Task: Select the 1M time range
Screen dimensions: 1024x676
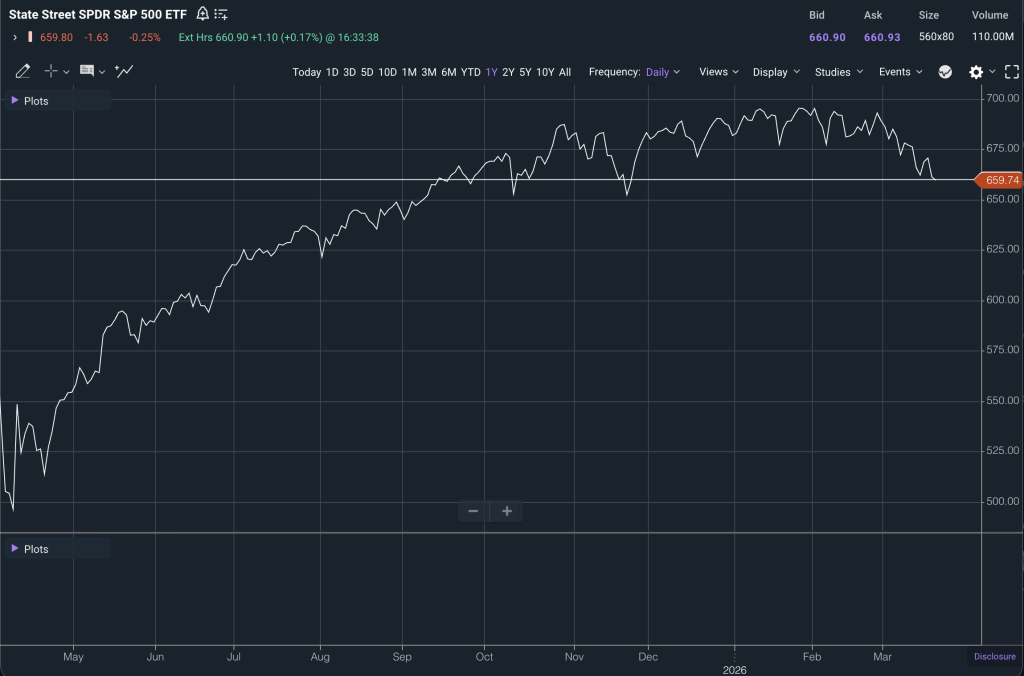Action: click(409, 72)
